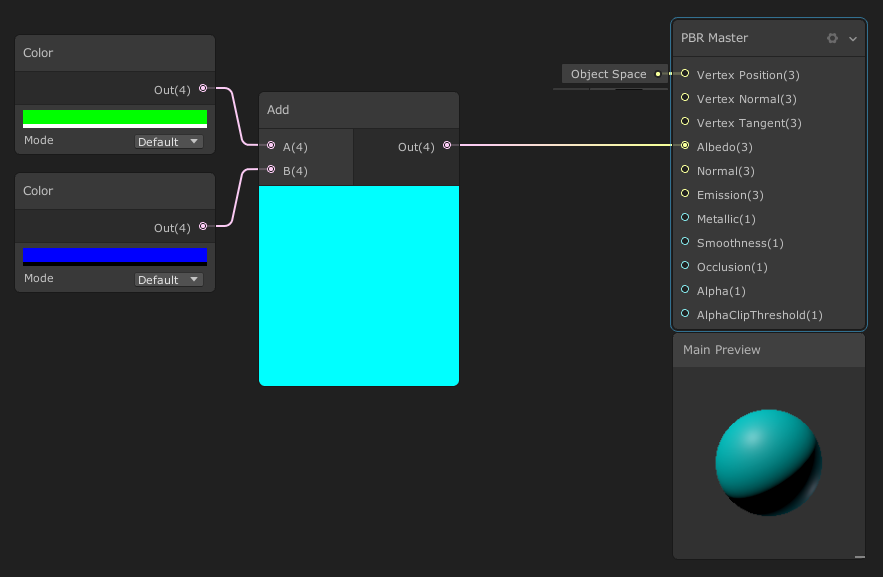Select the Vertex Position(3) port icon

click(x=685, y=74)
